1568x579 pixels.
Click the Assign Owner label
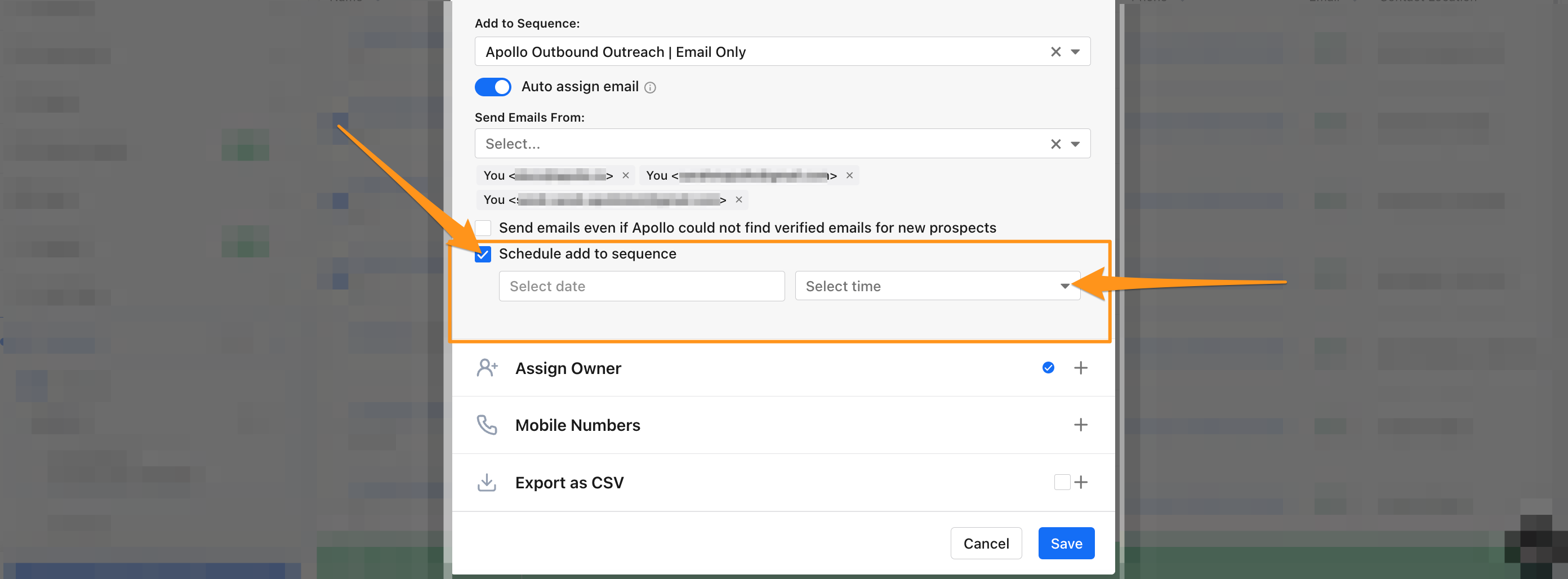(568, 368)
